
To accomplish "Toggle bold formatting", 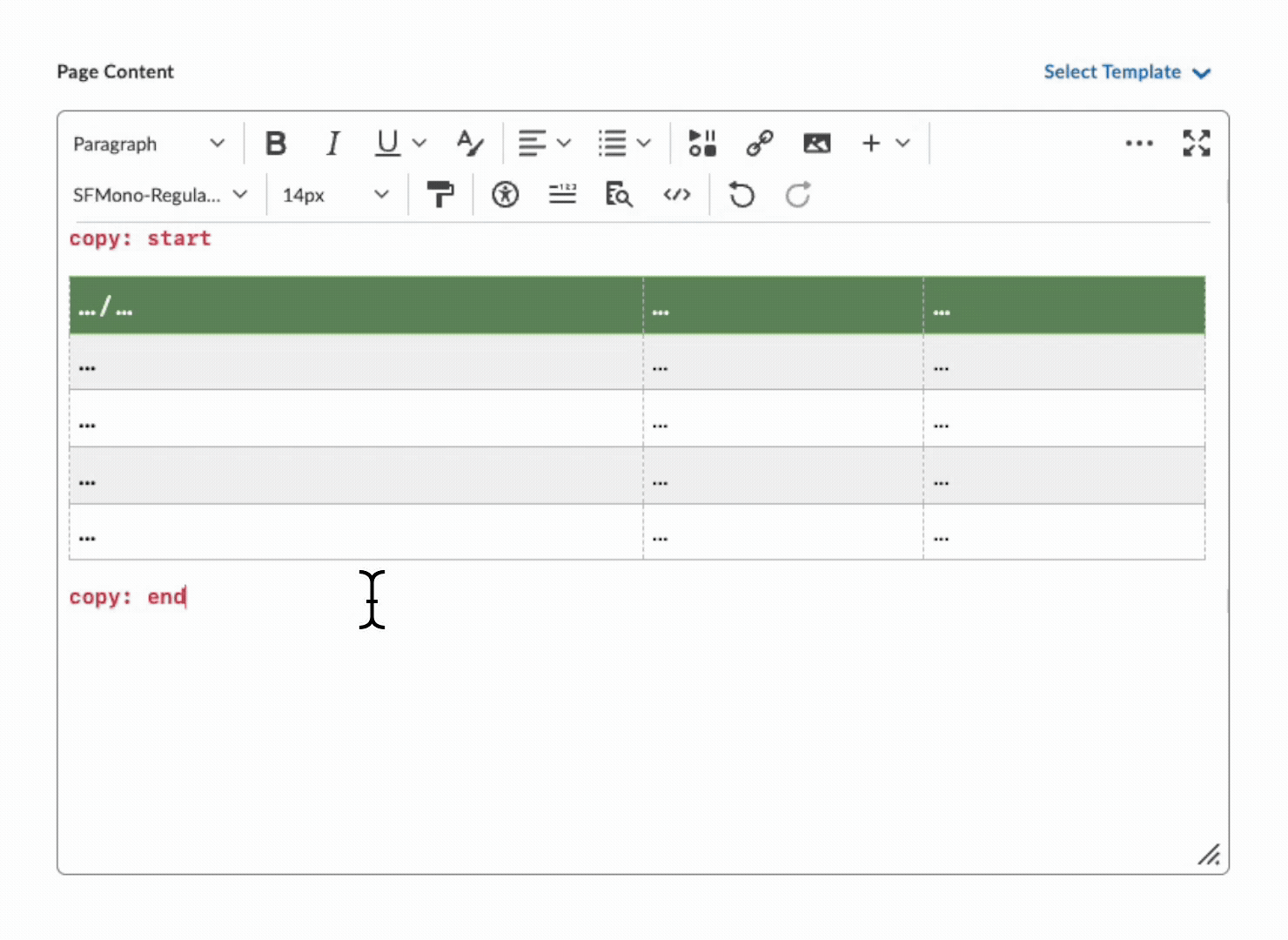I will pos(276,144).
